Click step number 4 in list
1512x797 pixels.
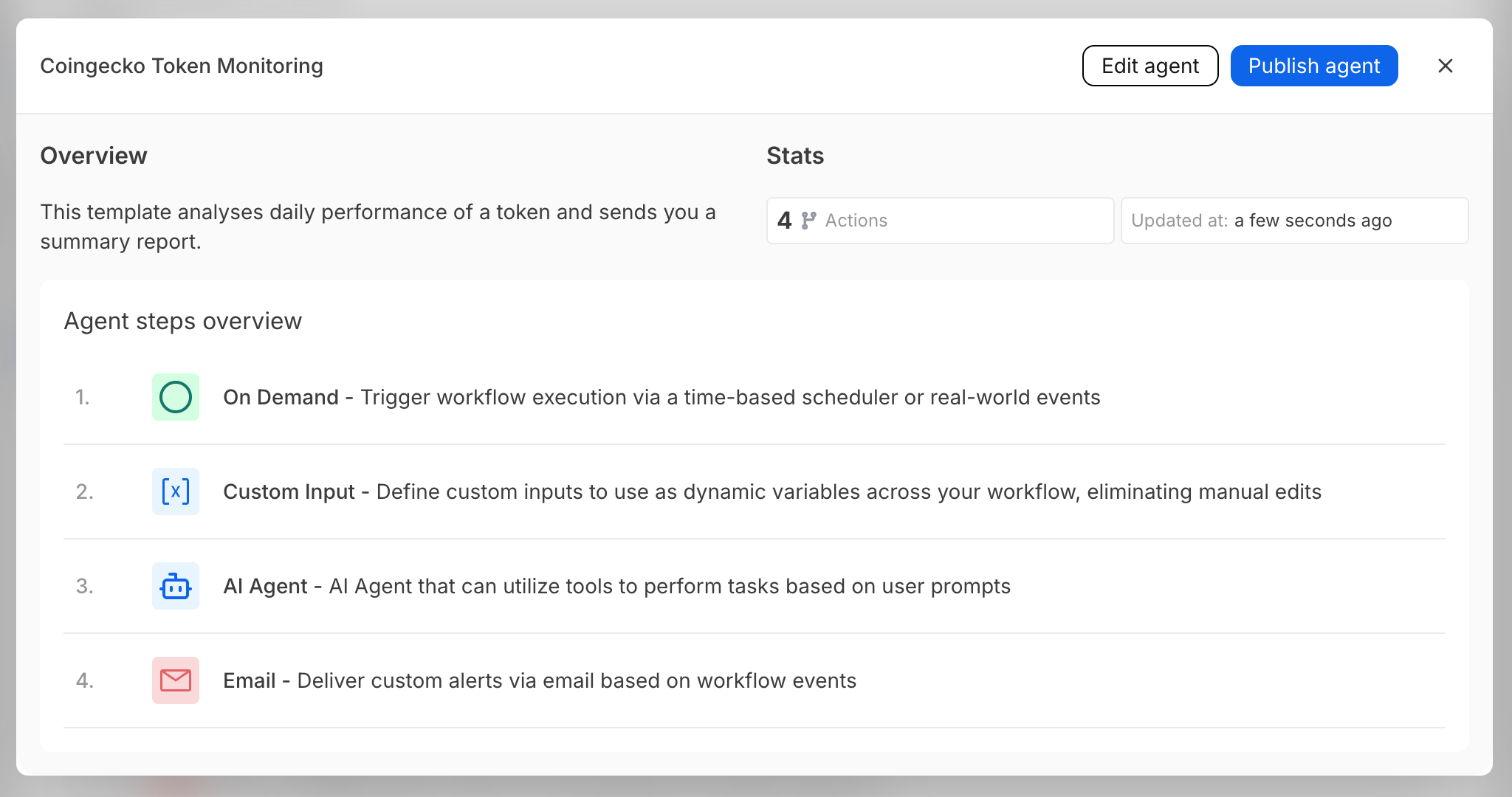point(84,680)
